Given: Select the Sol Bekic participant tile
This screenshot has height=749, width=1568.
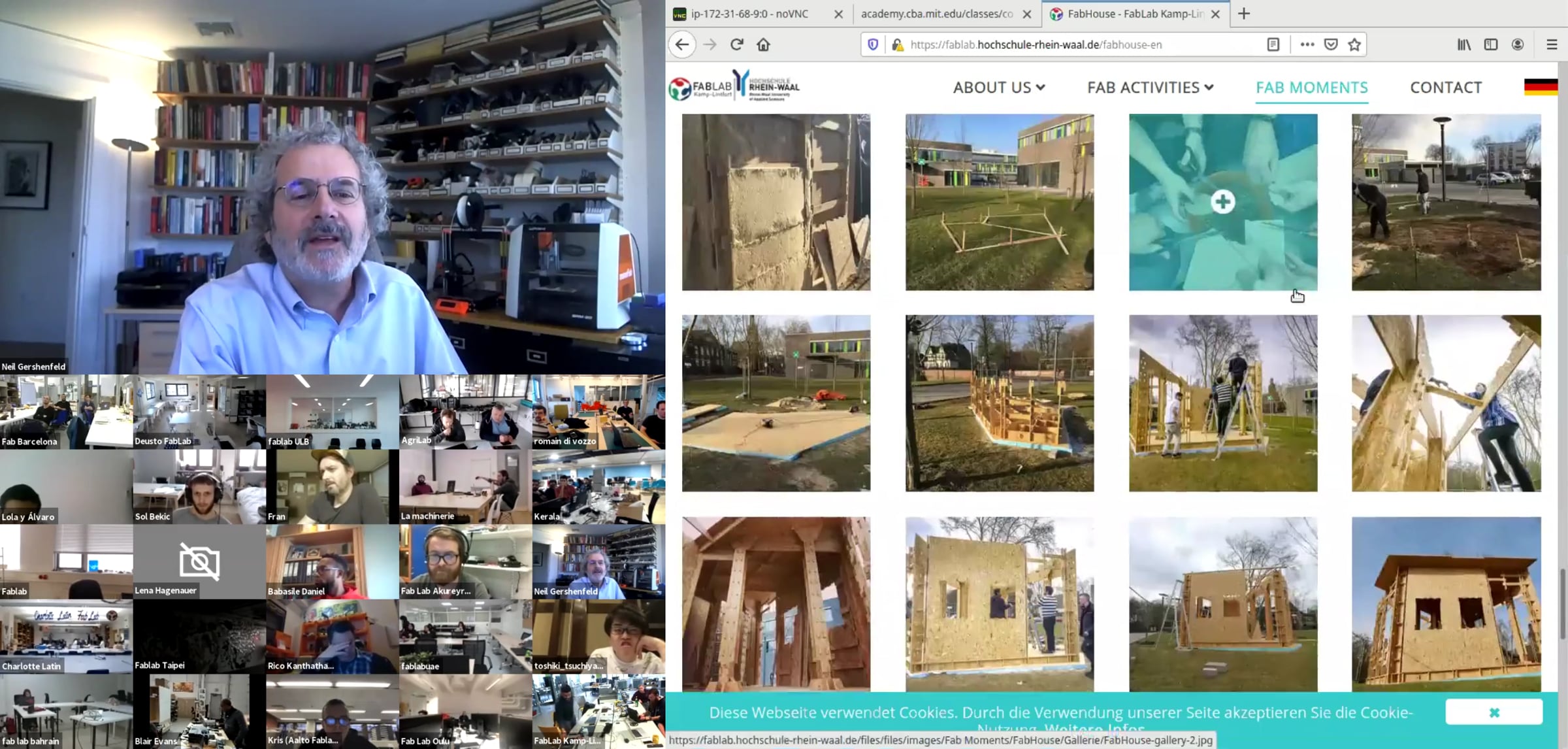Looking at the screenshot, I should (199, 487).
